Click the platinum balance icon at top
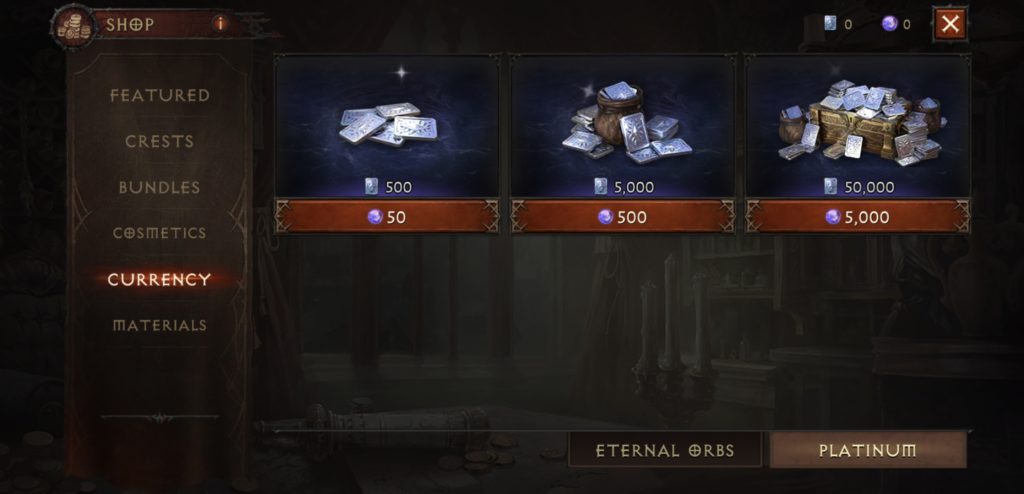Screen dimensions: 1024x494 point(830,24)
